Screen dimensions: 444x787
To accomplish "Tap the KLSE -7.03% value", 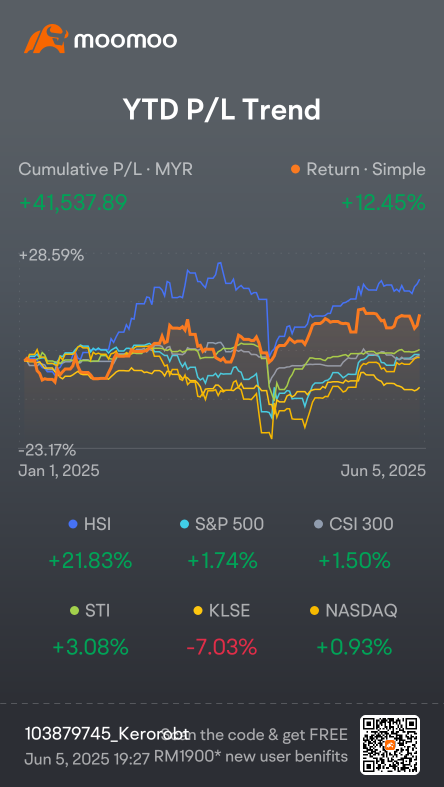I will 222,647.
